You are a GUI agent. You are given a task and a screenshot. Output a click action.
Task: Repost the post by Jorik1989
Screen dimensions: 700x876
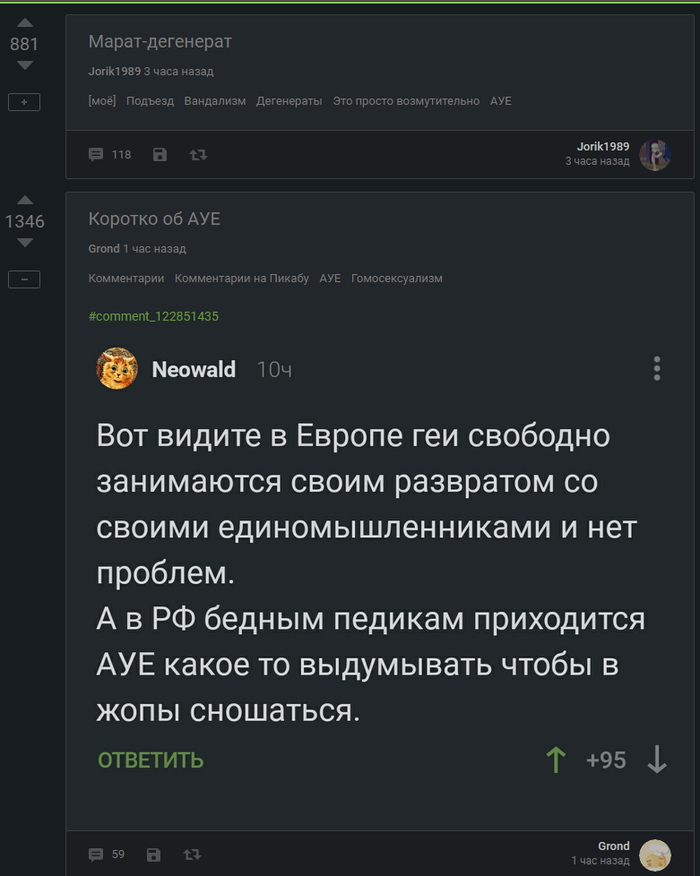198,154
